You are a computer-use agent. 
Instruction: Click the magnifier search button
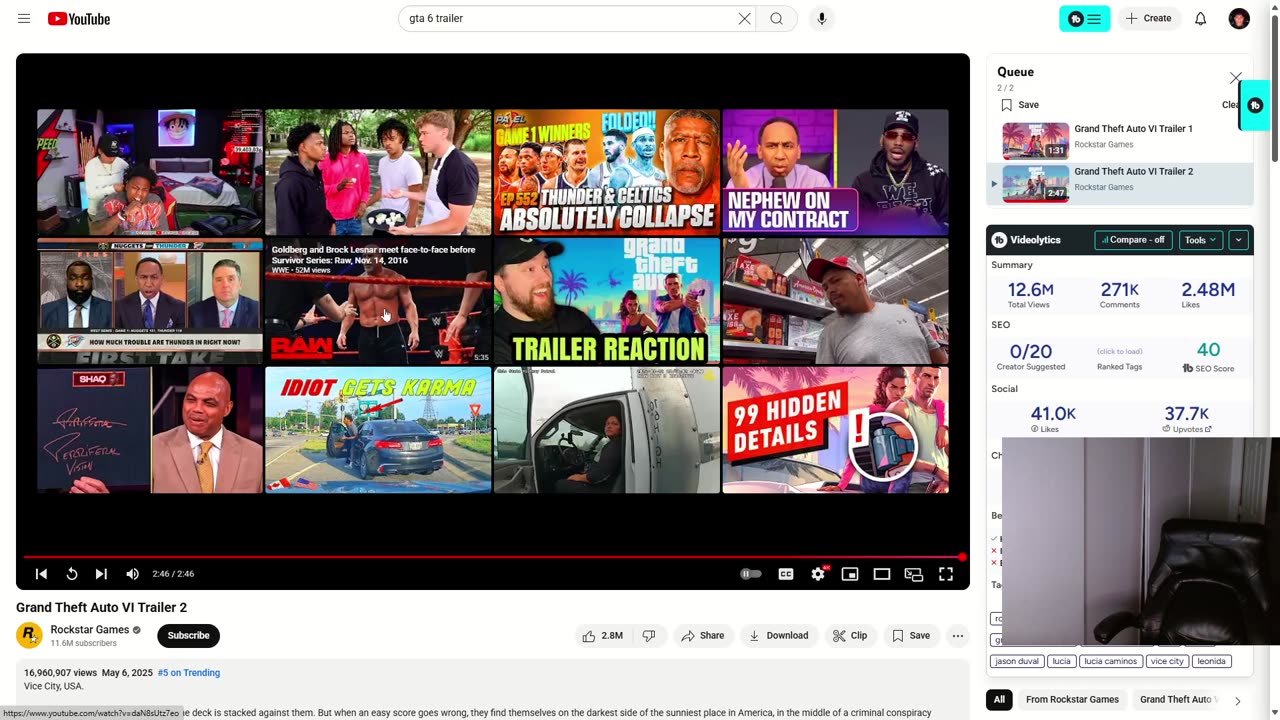(777, 19)
